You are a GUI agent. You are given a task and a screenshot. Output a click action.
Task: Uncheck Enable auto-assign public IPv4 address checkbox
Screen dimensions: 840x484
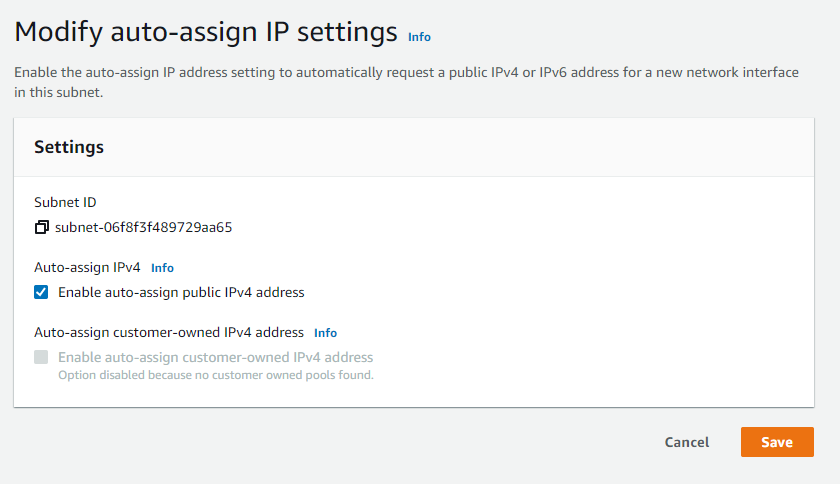(41, 293)
